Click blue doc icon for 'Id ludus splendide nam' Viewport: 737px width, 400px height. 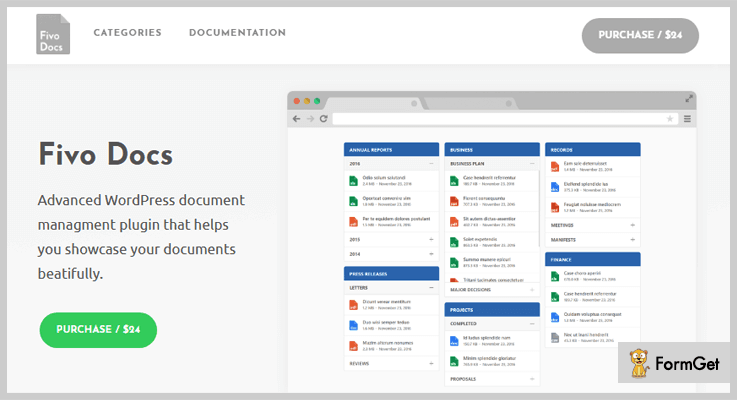pos(454,341)
